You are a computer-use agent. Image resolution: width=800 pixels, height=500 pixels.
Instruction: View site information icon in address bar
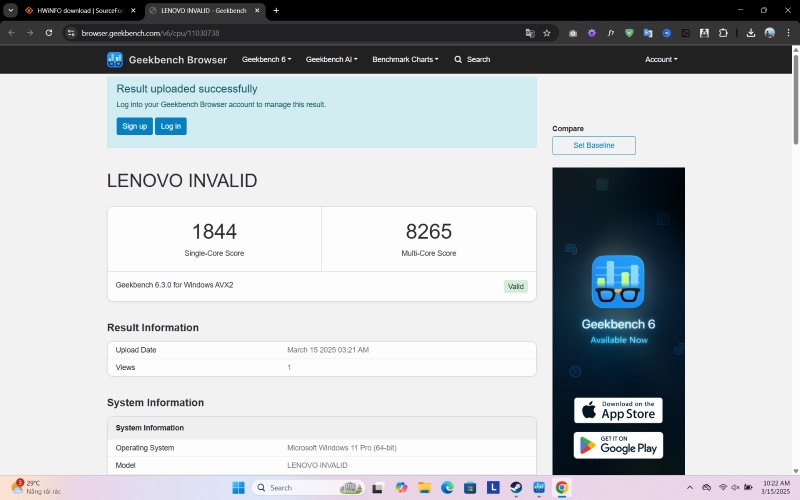click(x=71, y=33)
